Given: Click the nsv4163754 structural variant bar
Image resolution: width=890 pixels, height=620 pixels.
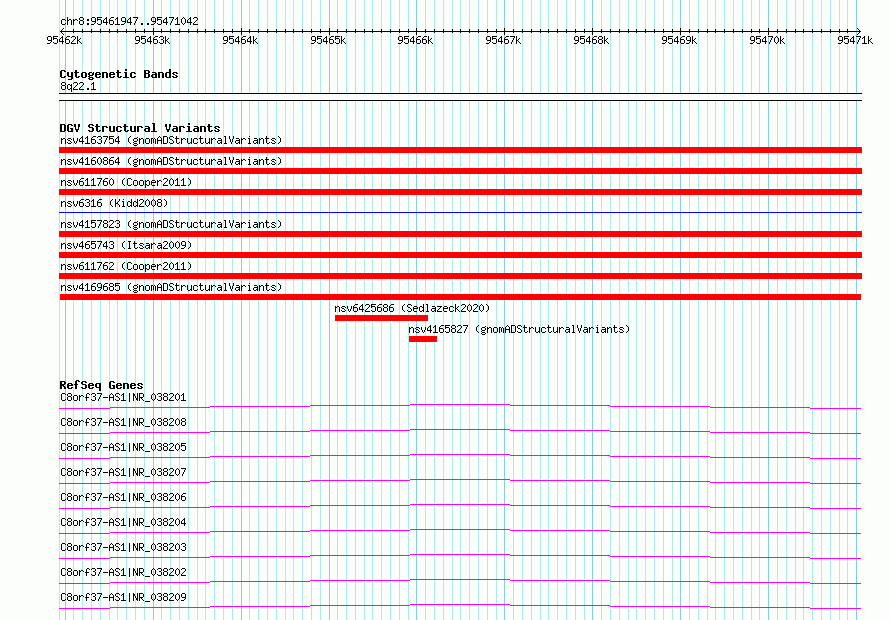Looking at the screenshot, I should tap(460, 150).
